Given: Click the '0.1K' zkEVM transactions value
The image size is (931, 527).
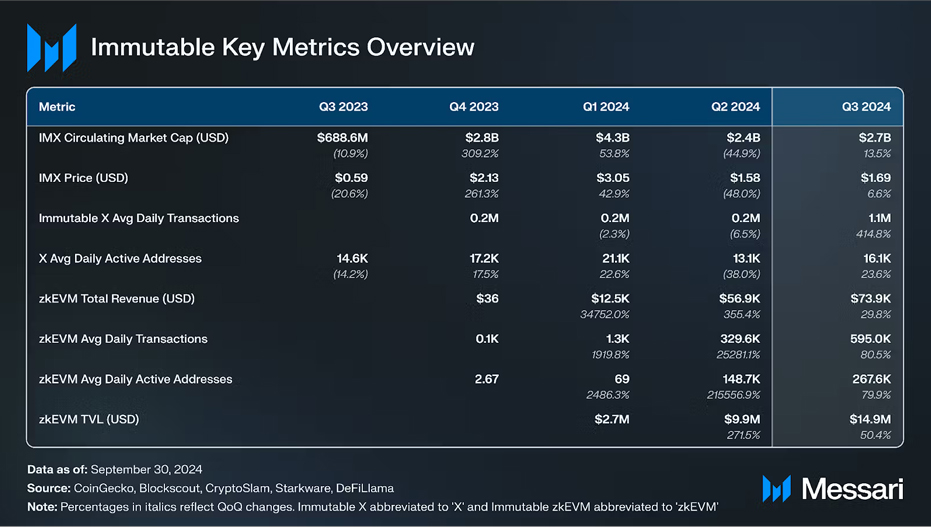Looking at the screenshot, I should [x=487, y=339].
